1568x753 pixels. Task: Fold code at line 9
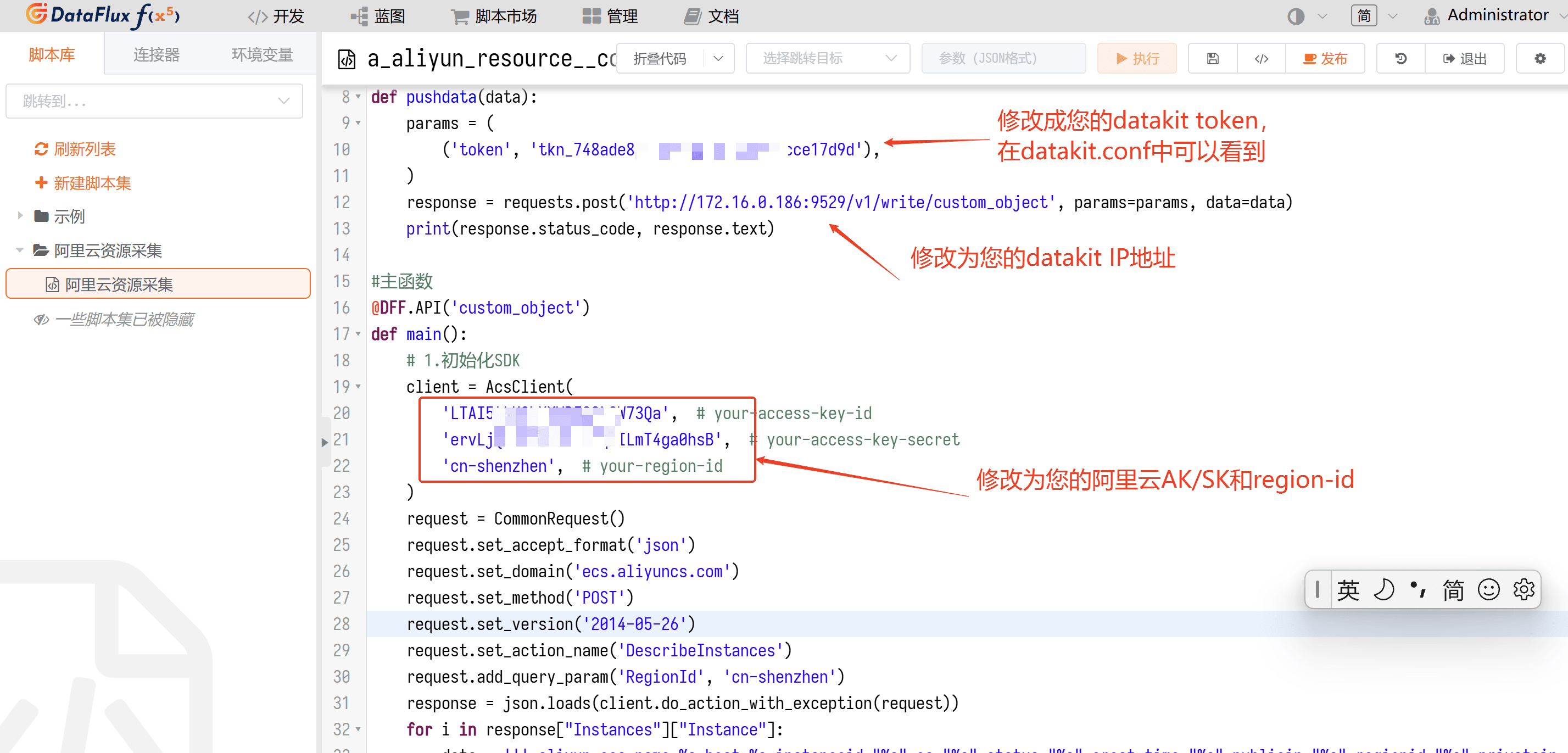click(x=358, y=123)
